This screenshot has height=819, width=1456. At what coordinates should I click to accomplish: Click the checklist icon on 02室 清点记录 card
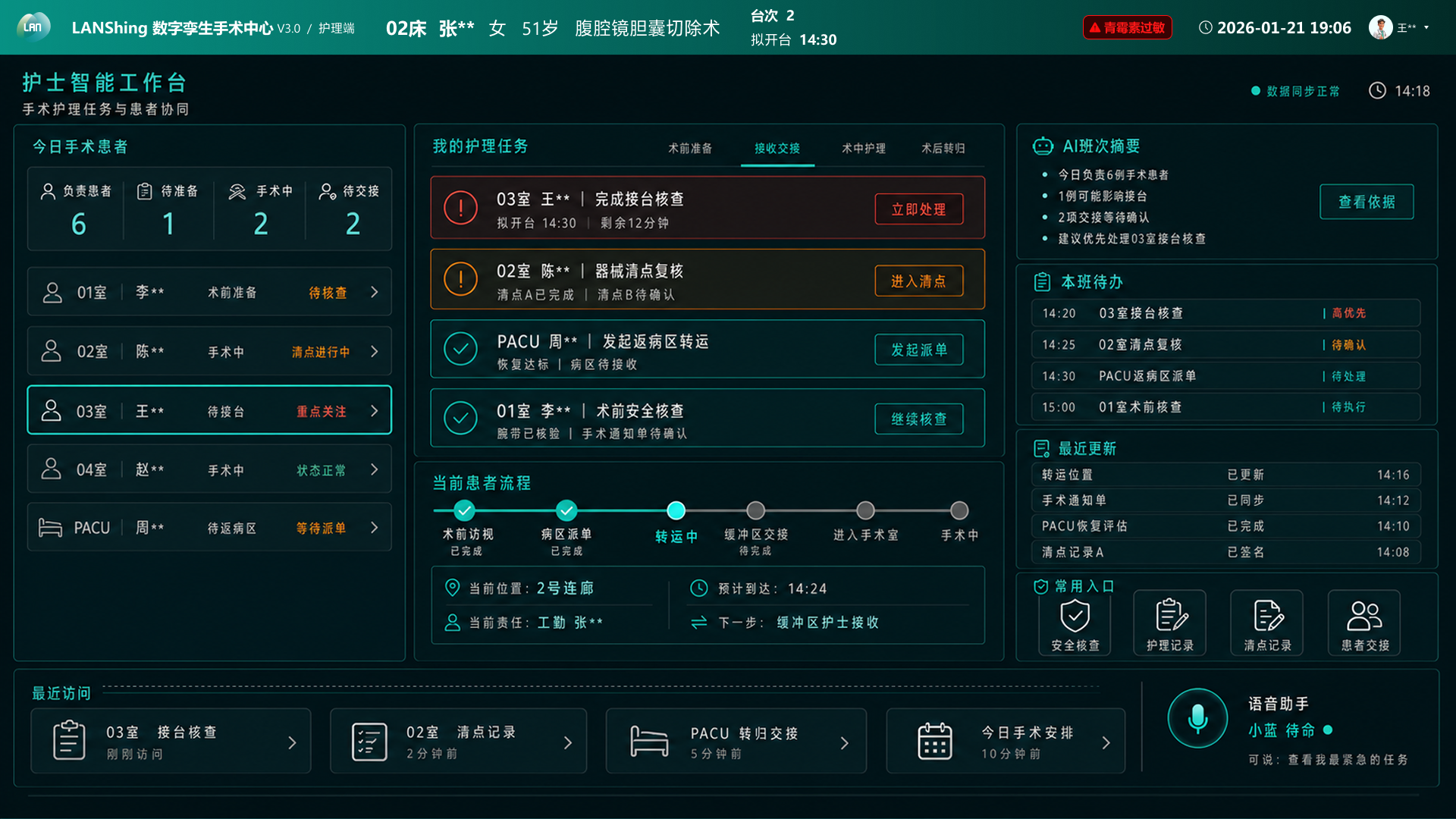(x=369, y=742)
